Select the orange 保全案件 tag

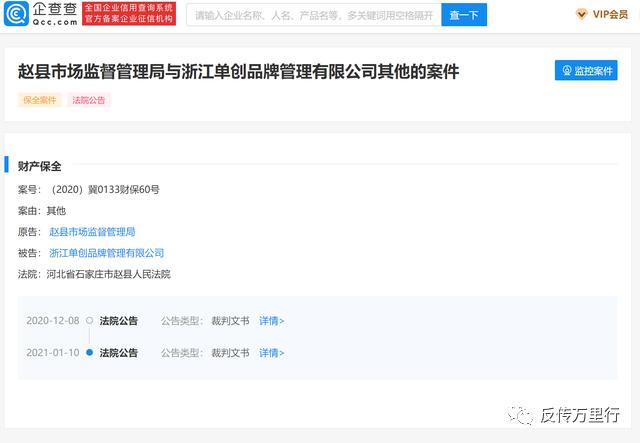[x=40, y=100]
